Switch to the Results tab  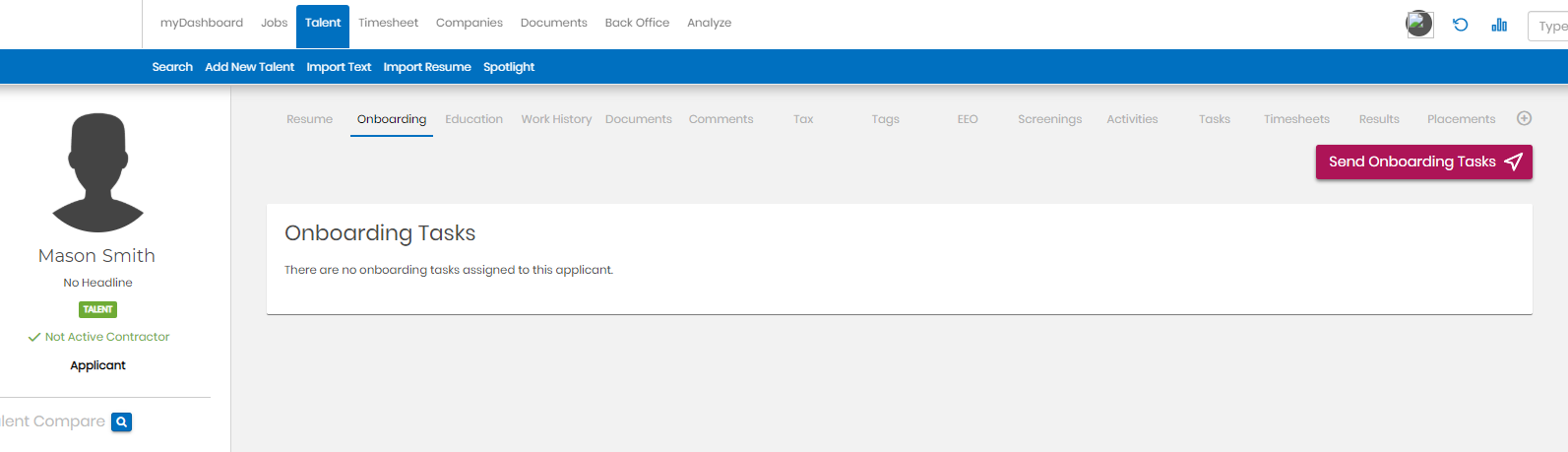pos(1379,119)
